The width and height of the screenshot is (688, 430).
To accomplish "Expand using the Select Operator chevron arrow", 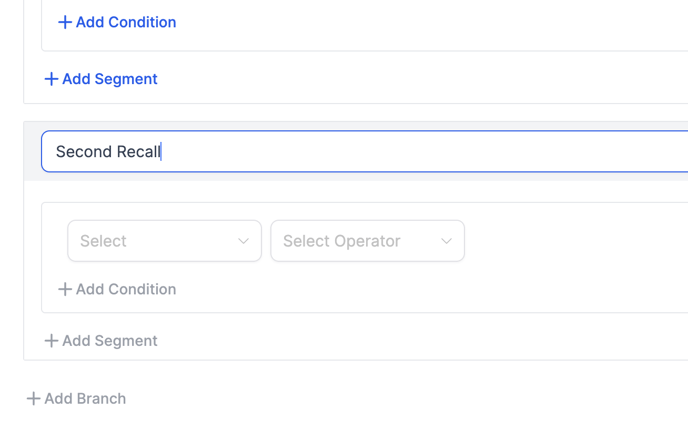I will click(446, 241).
